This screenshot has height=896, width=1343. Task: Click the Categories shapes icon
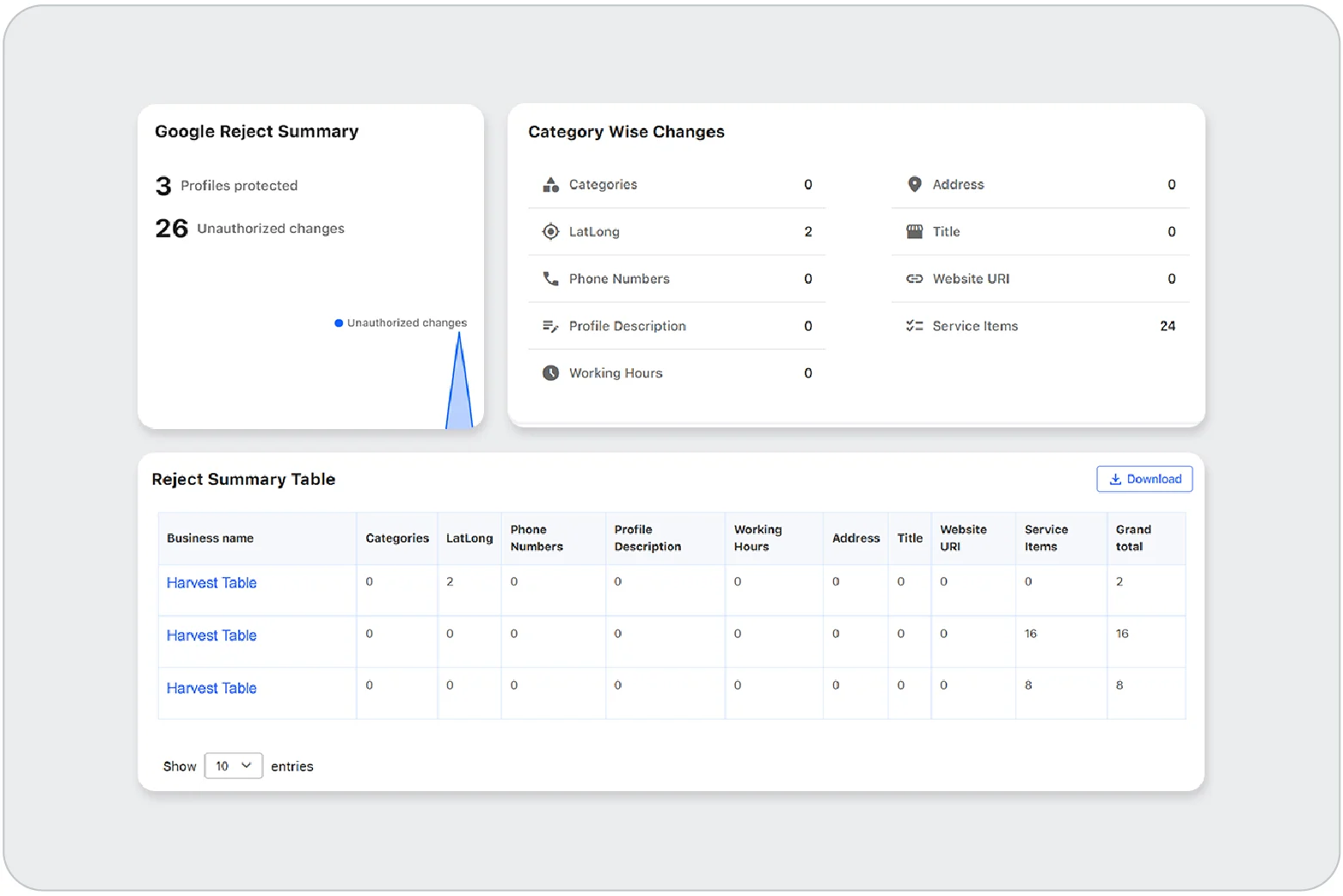pos(550,185)
